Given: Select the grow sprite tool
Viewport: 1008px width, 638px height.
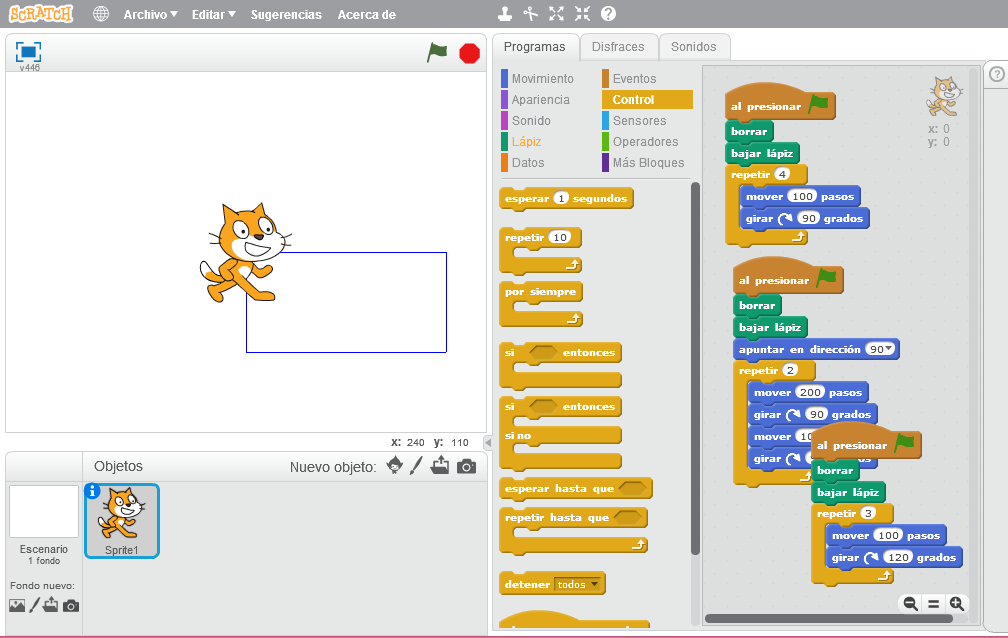Looking at the screenshot, I should [x=557, y=14].
